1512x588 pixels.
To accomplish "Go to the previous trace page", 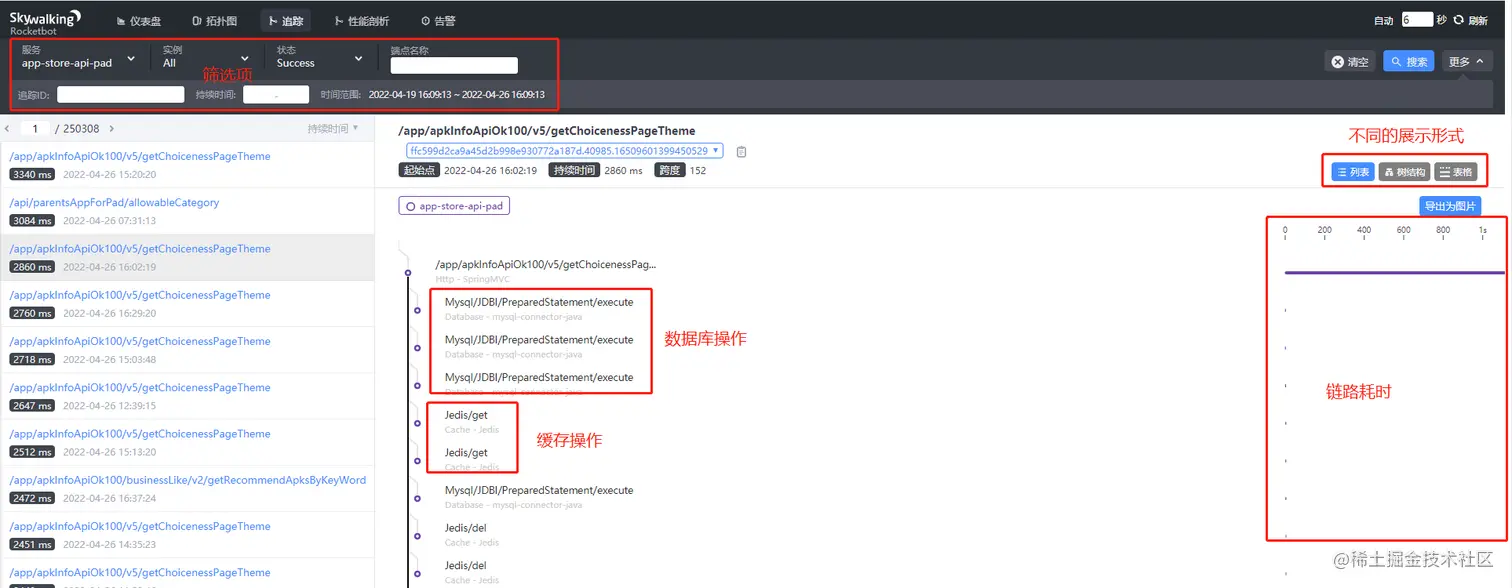I will 8,129.
